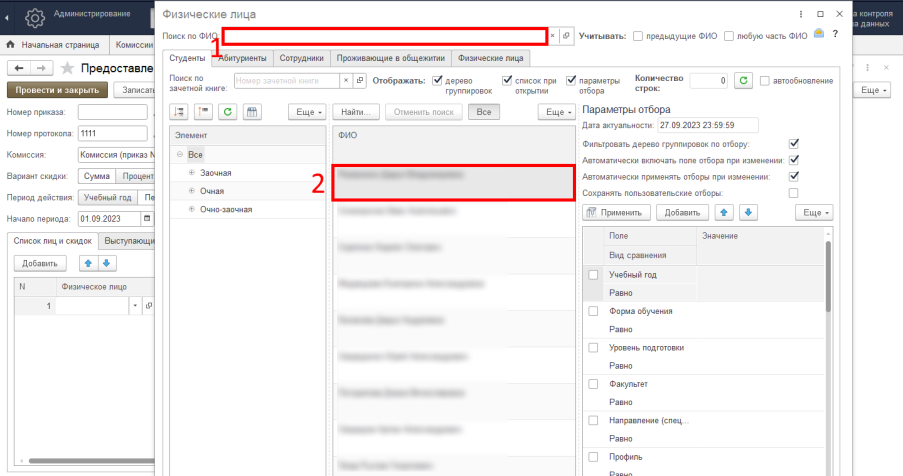Click the Дата актуальности field

coord(708,125)
